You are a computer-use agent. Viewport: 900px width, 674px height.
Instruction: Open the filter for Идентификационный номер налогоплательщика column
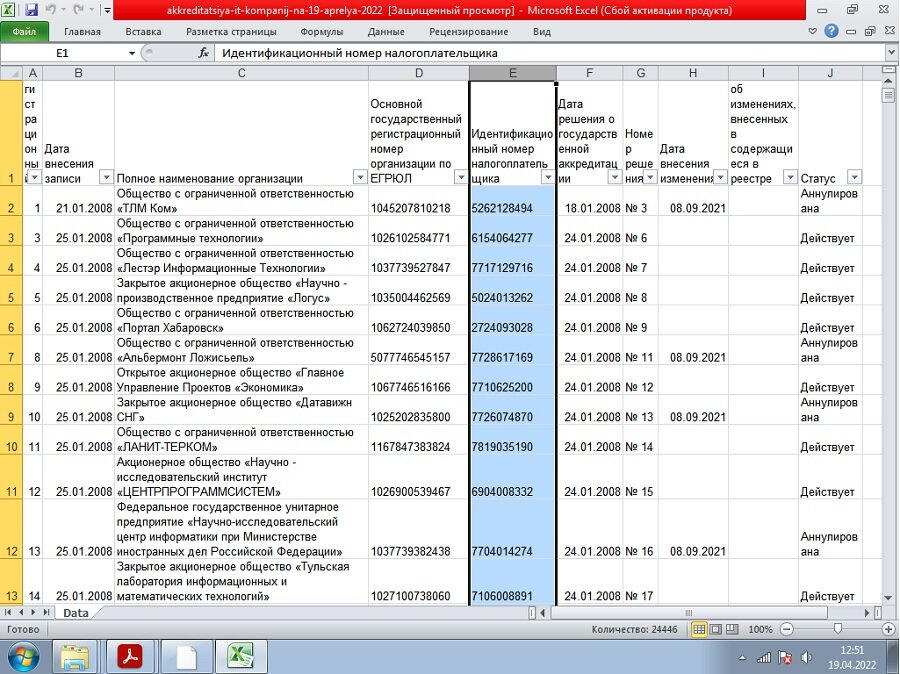[x=548, y=177]
